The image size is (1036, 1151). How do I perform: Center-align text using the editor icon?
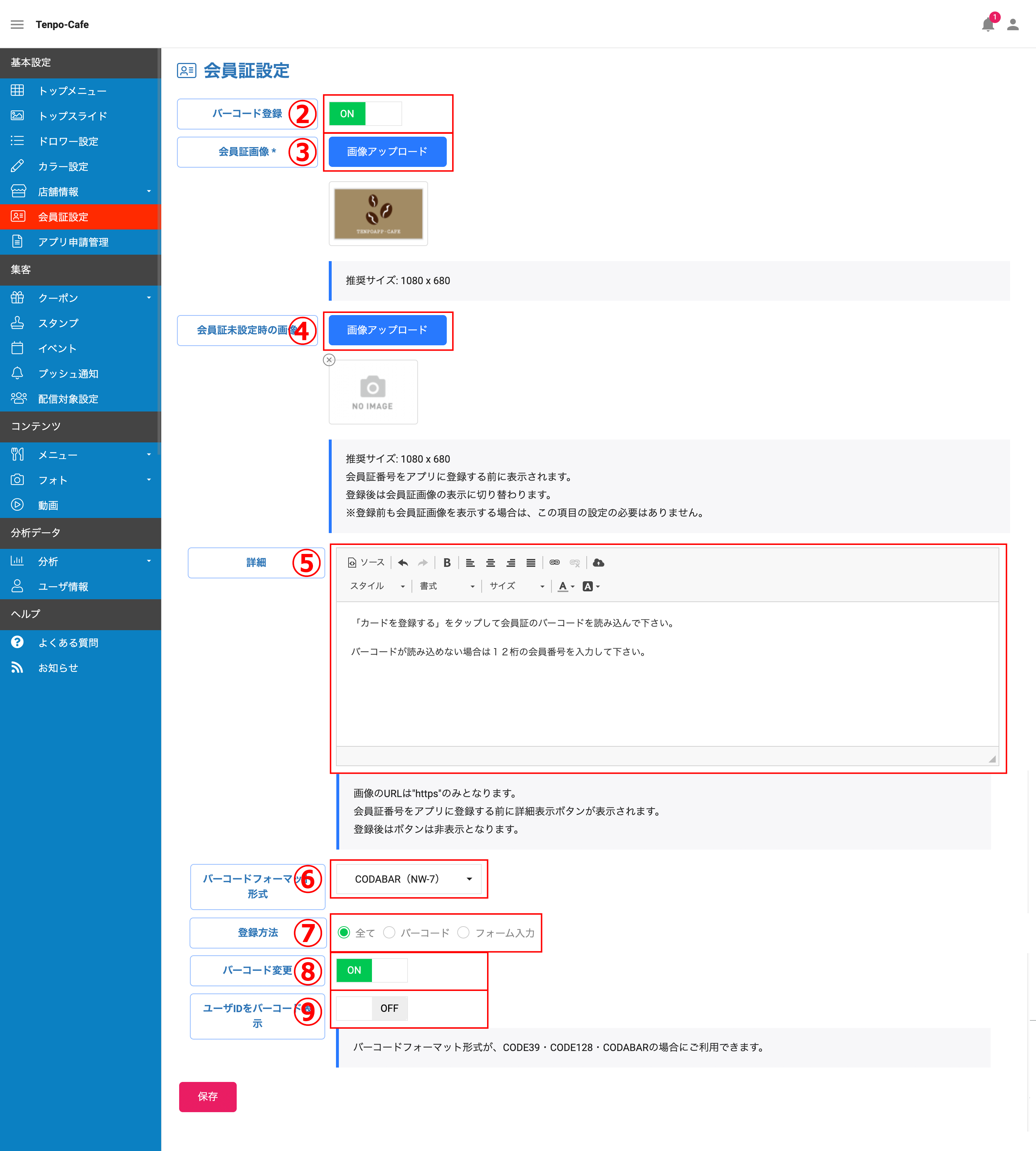[490, 563]
